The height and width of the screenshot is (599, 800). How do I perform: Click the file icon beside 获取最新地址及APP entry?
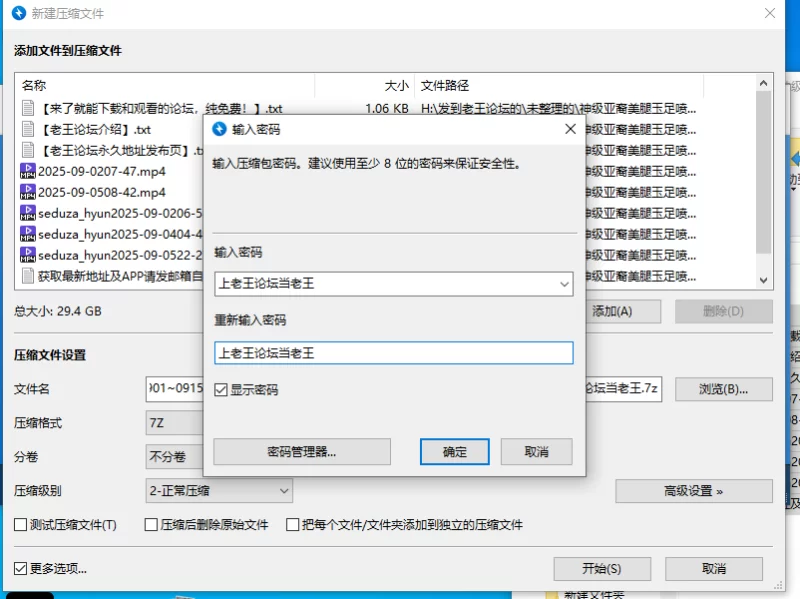(27, 276)
